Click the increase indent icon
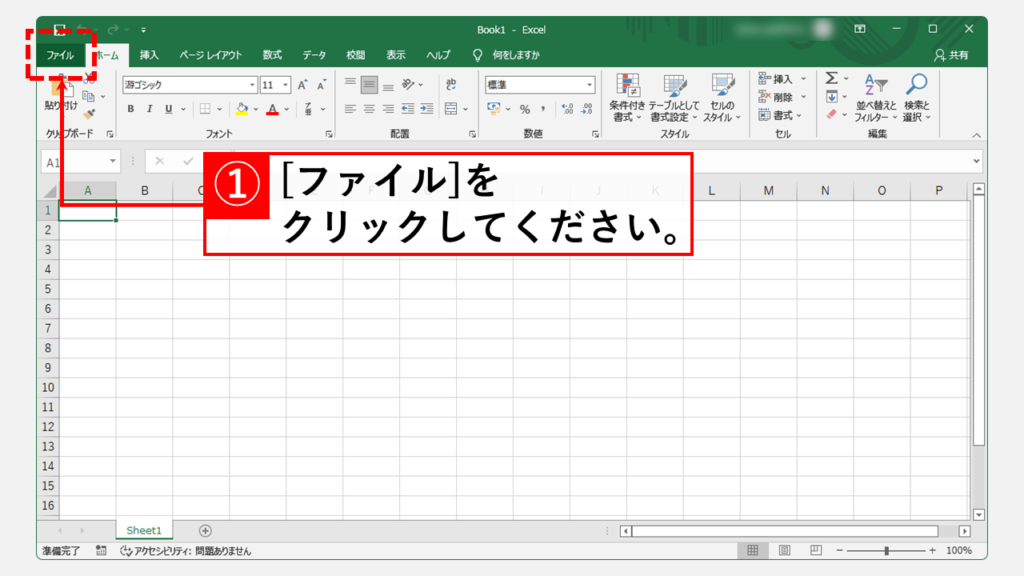The height and width of the screenshot is (576, 1024). pyautogui.click(x=427, y=109)
